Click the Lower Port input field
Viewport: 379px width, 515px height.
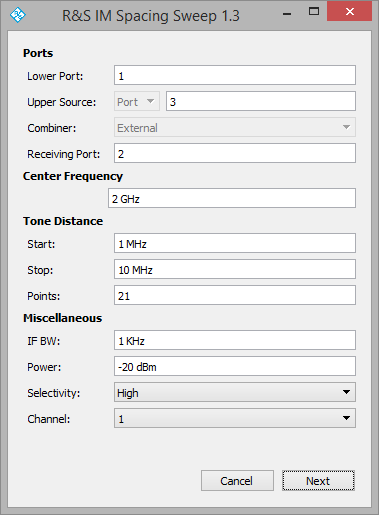coord(235,75)
